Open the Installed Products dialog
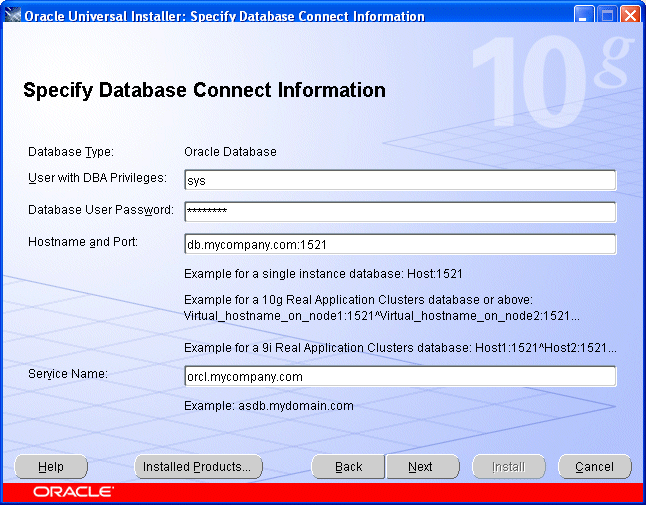This screenshot has width=646, height=505. (x=199, y=467)
